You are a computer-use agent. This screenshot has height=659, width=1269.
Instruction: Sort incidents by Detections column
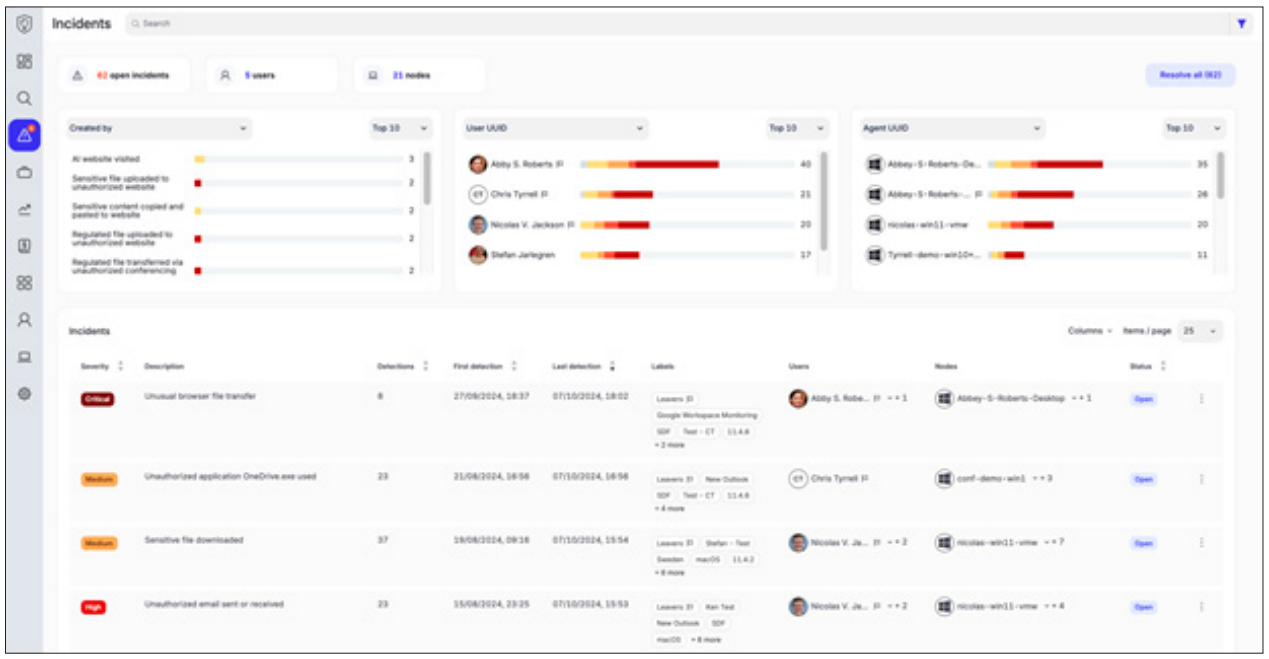[426, 367]
